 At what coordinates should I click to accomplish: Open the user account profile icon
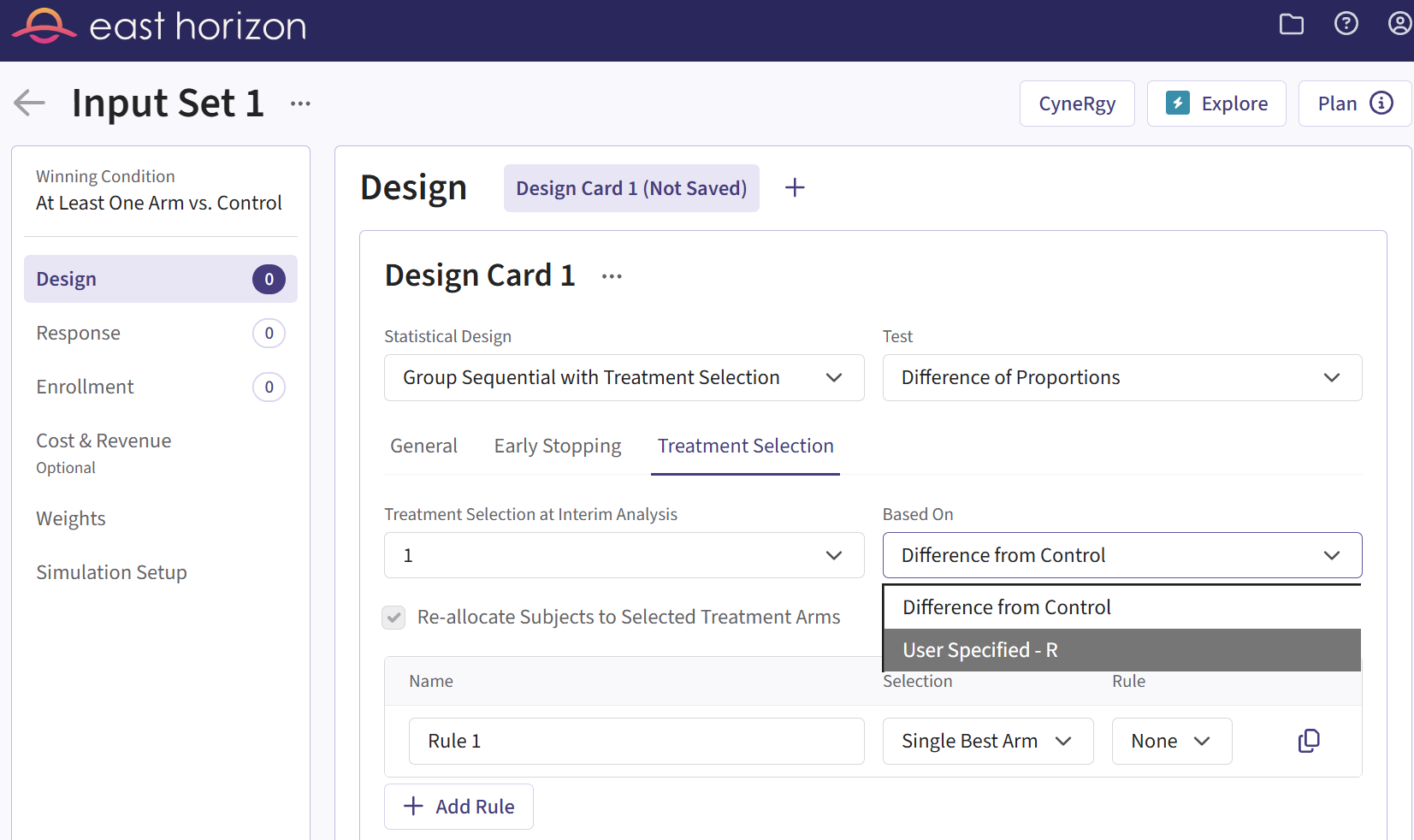point(1399,24)
